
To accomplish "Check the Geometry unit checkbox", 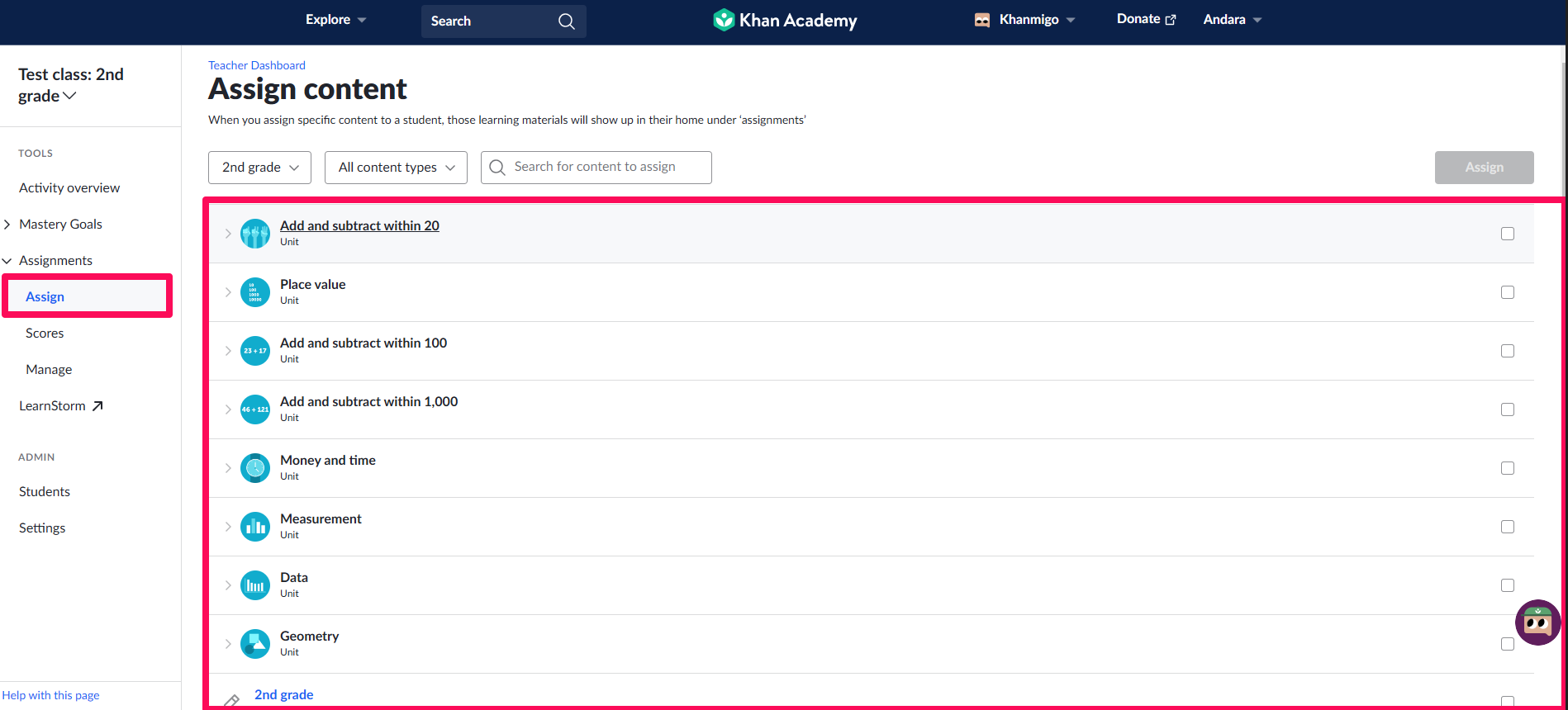I will click(1508, 644).
